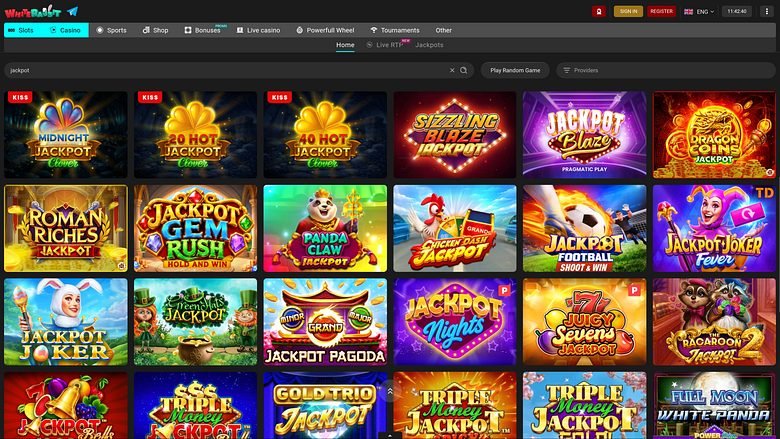Open Panda Claw Jackpot game
Screen dimensions: 780x439
coord(325,229)
